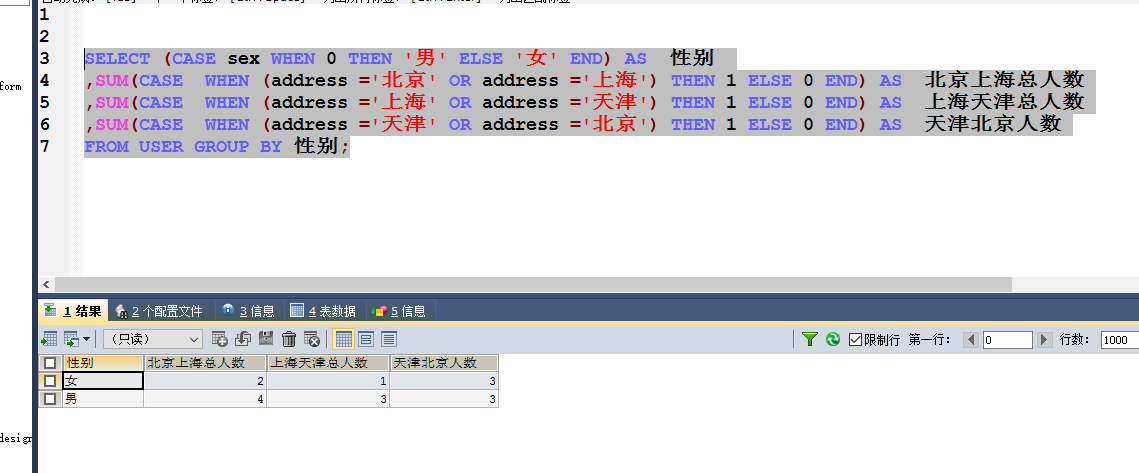This screenshot has height=473, width=1139.
Task: Click the SELECT keyword on line 3
Action: [118, 59]
